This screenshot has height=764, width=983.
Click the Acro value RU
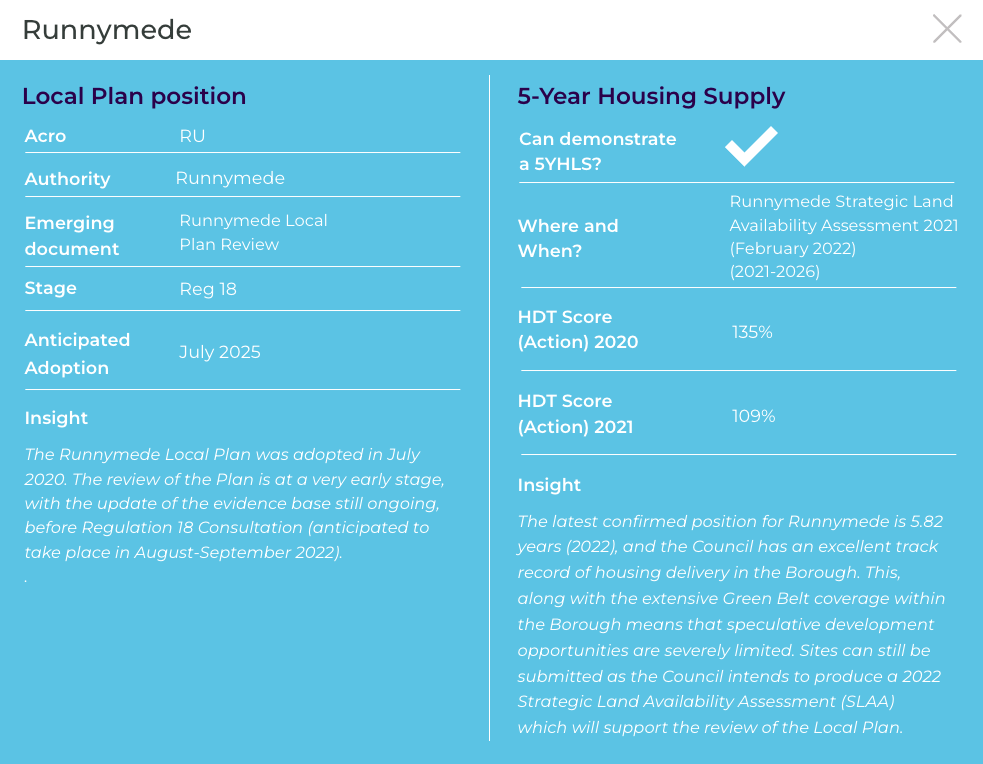click(x=192, y=136)
